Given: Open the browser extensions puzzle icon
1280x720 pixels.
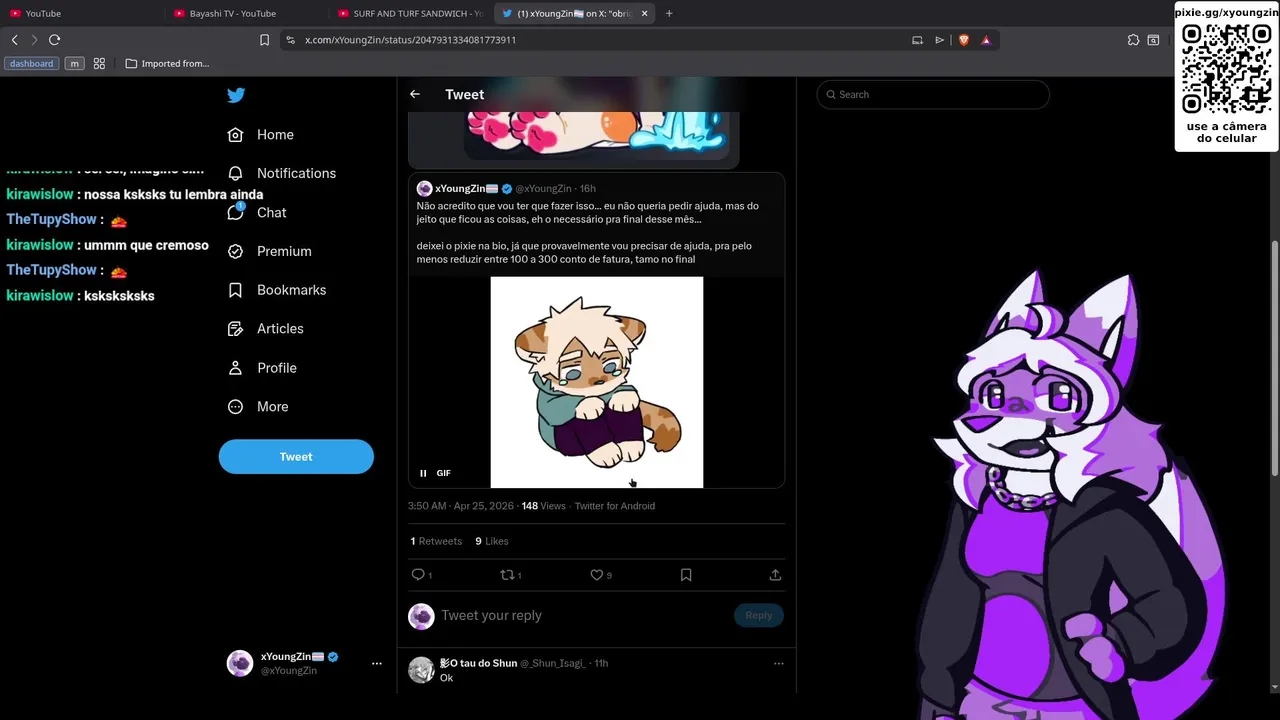Looking at the screenshot, I should (1133, 40).
